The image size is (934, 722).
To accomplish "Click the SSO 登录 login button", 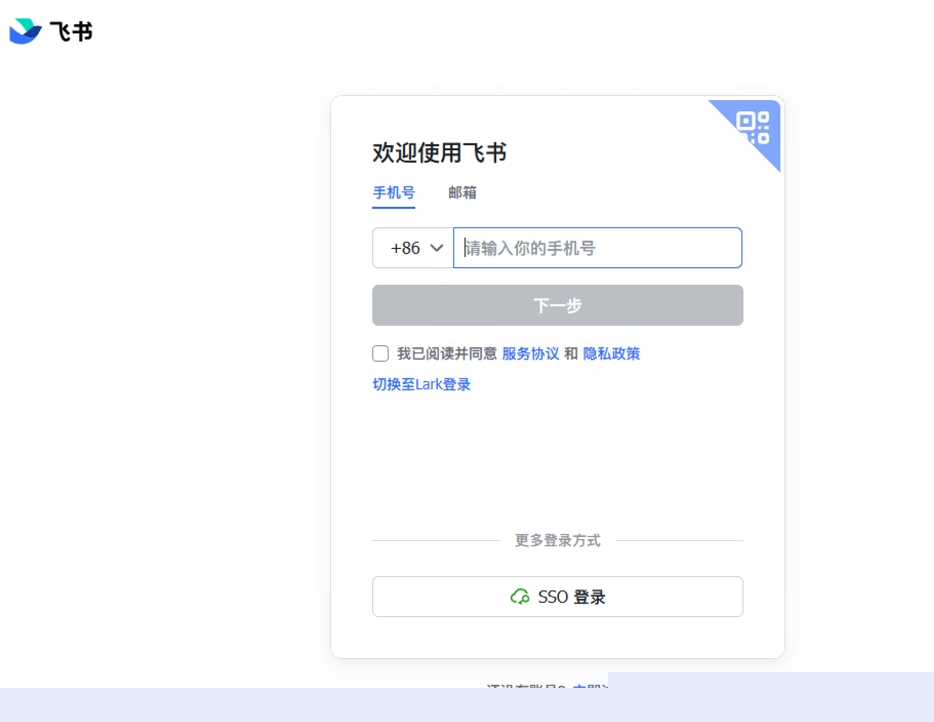I will [x=557, y=596].
